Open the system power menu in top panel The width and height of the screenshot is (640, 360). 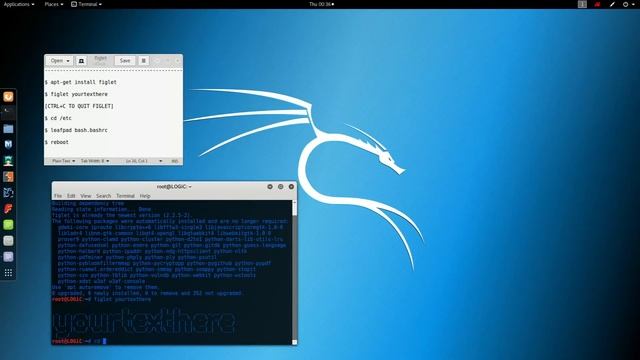(628, 4)
